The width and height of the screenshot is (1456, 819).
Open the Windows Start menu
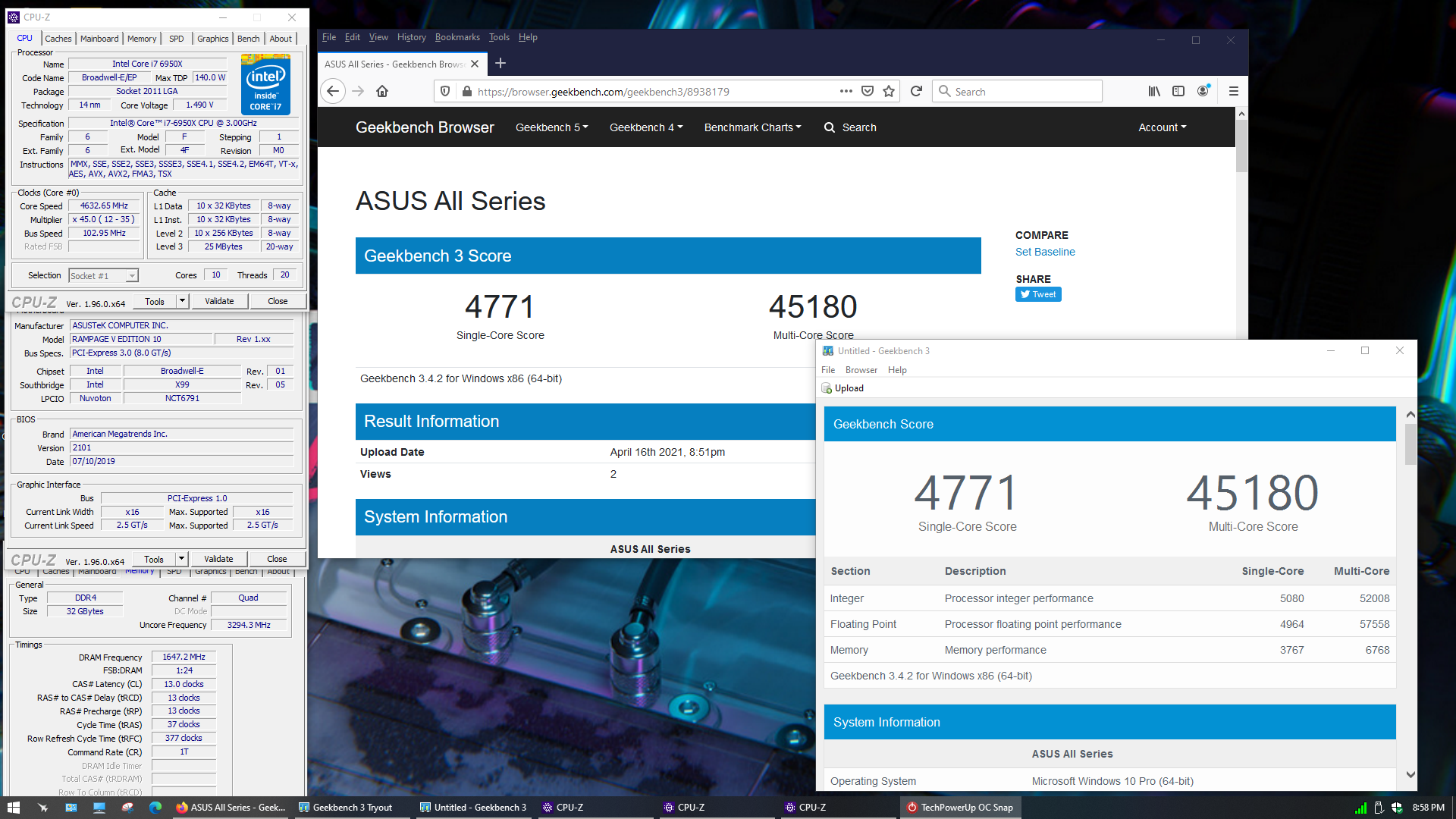14,808
